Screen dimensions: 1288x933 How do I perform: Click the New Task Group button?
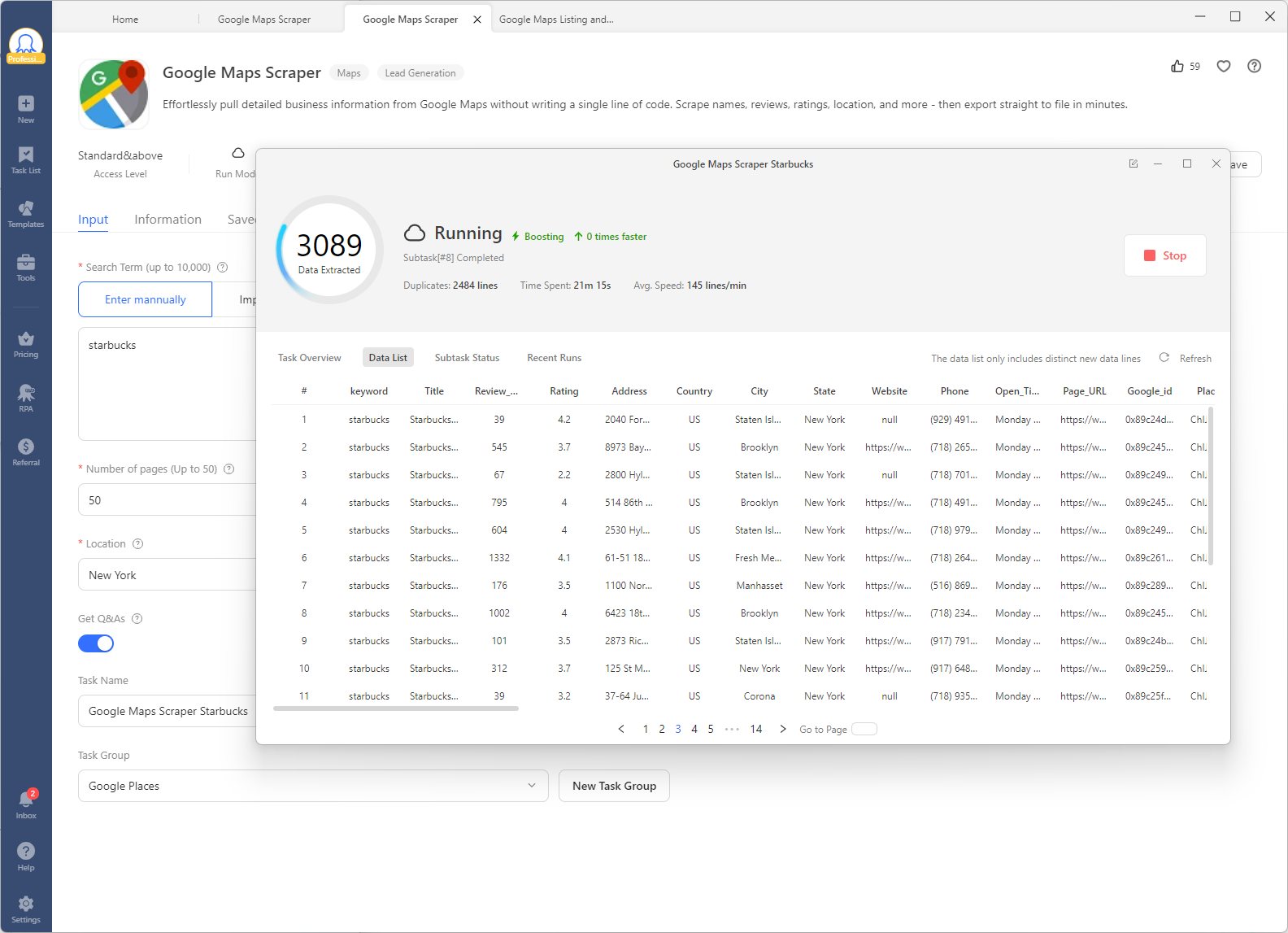614,786
